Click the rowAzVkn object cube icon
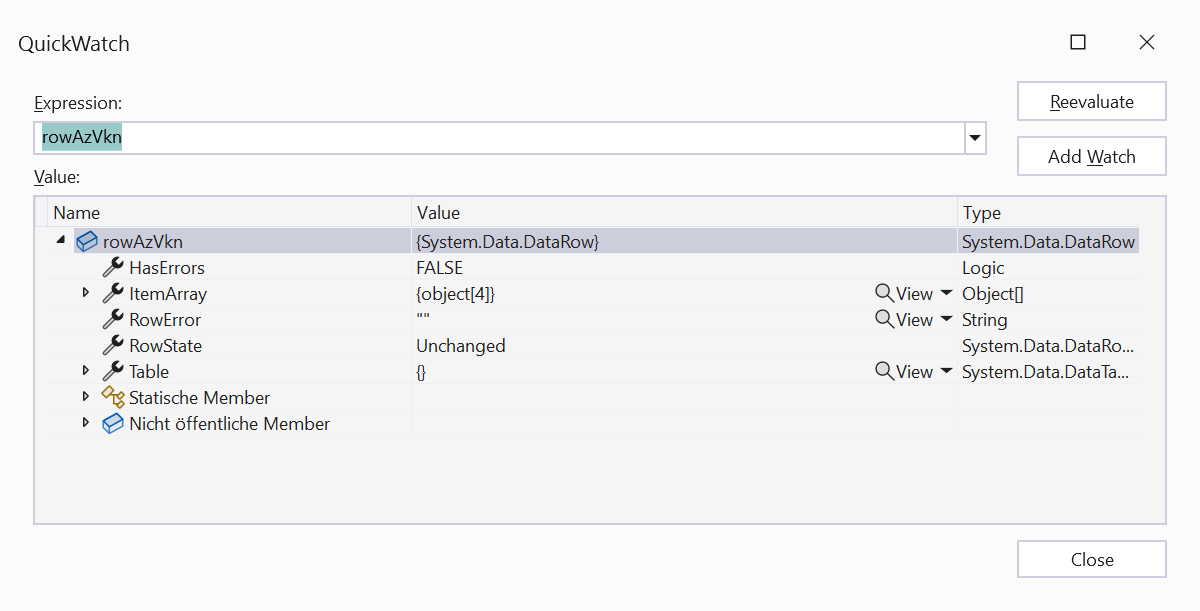Screen dimensions: 1200x611 [x=87, y=241]
